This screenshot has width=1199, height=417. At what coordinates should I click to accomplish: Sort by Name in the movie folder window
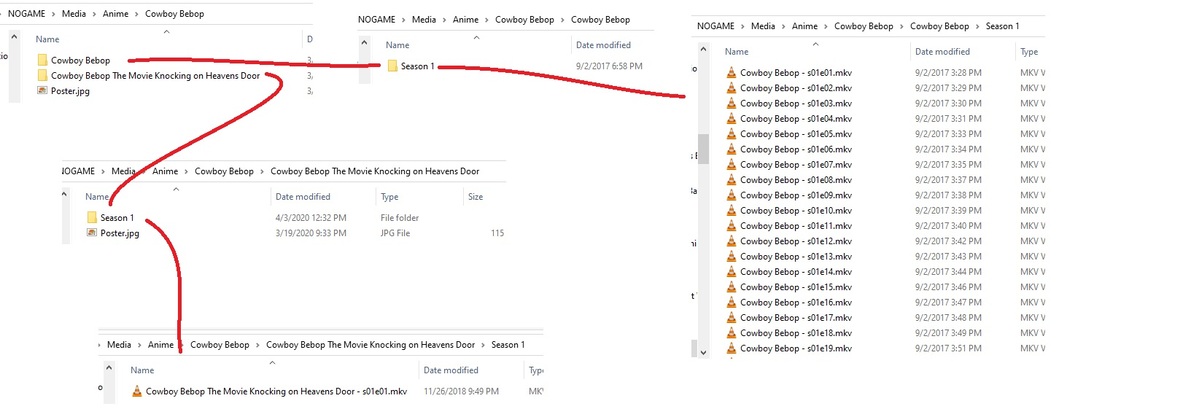96,197
